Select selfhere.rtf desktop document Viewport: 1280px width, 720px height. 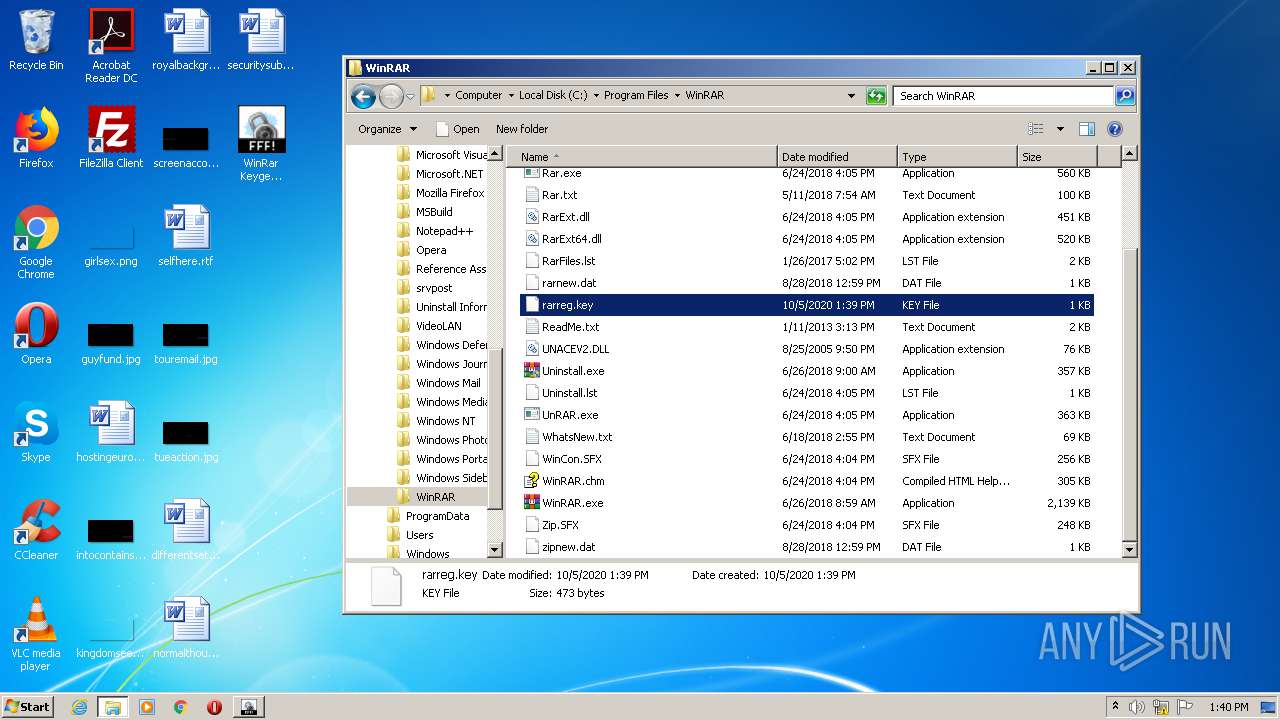[186, 236]
